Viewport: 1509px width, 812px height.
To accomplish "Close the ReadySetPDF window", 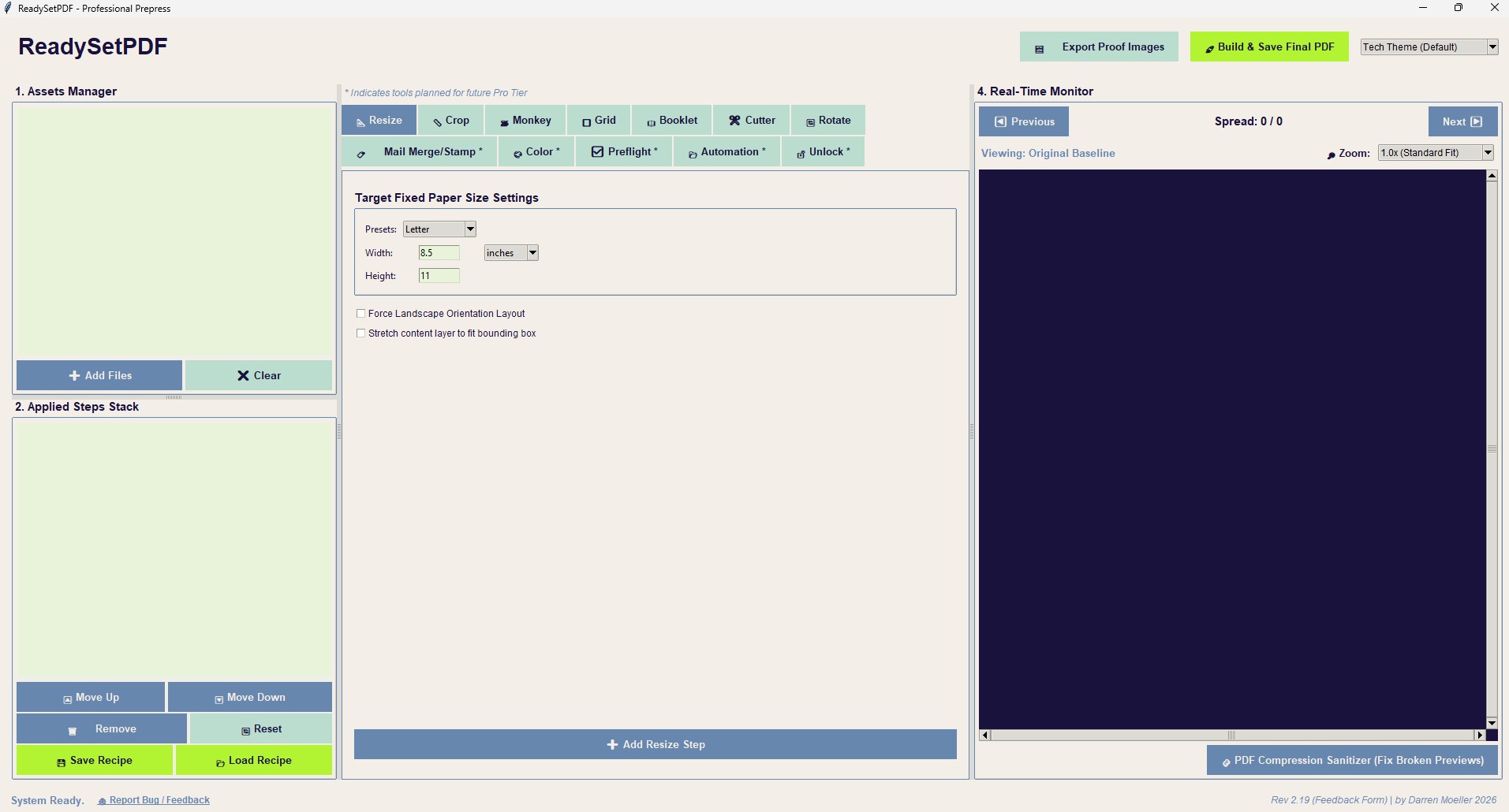I will pyautogui.click(x=1494, y=8).
